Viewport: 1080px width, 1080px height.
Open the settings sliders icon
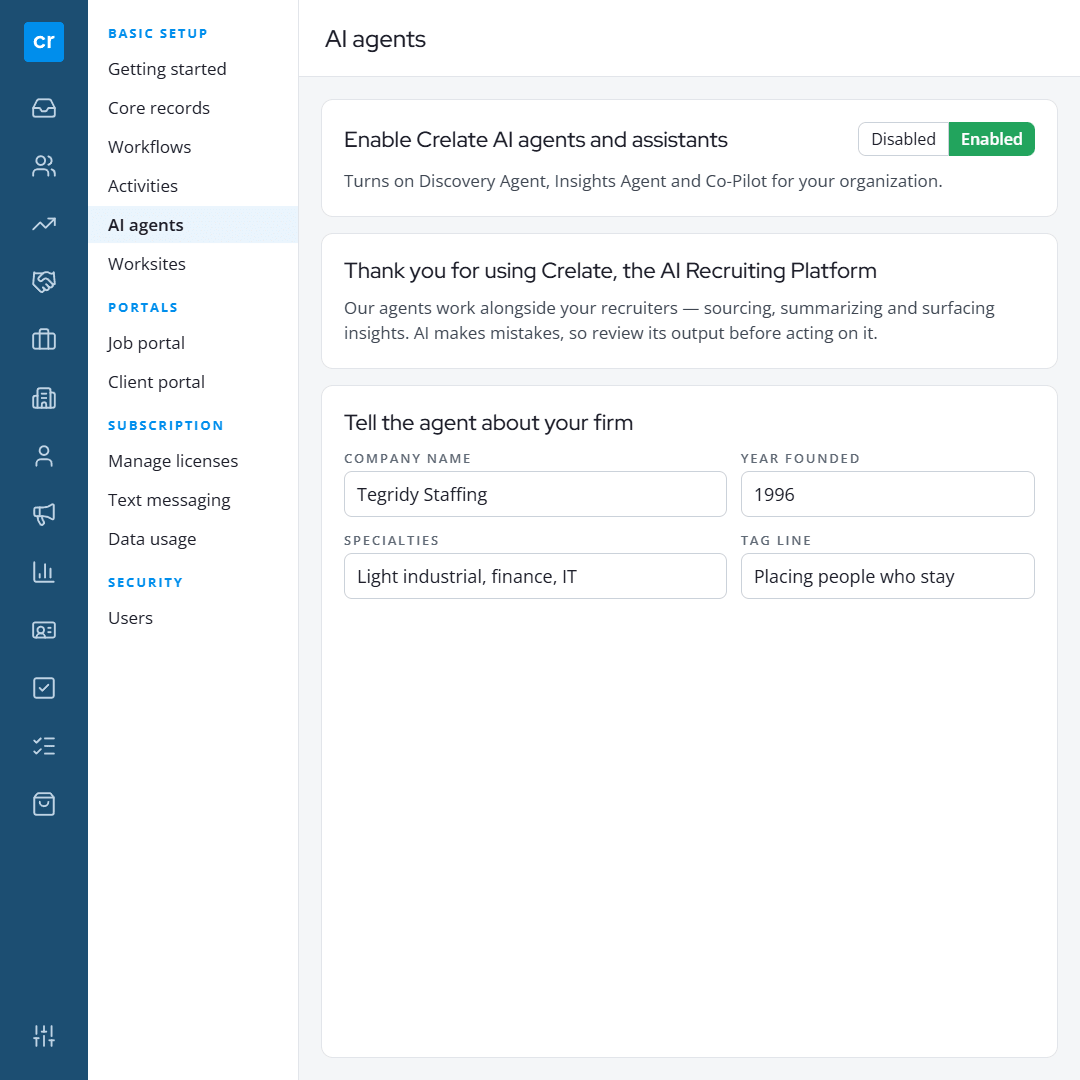pyautogui.click(x=43, y=1035)
